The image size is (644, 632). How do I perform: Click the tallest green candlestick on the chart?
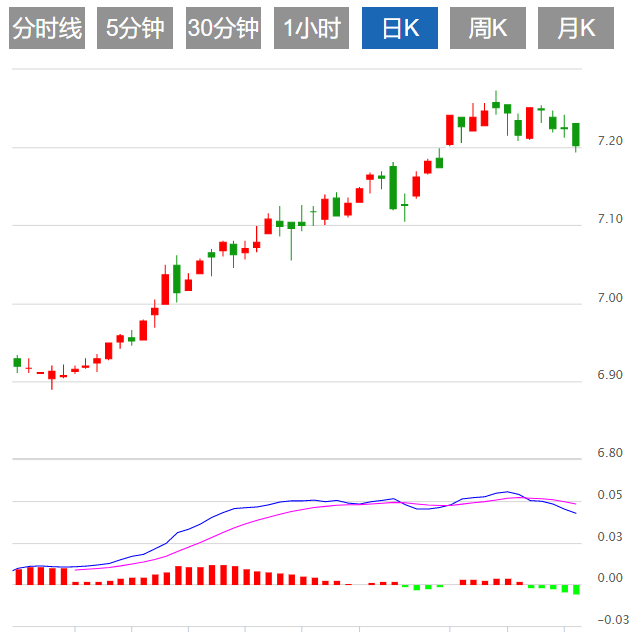point(393,187)
